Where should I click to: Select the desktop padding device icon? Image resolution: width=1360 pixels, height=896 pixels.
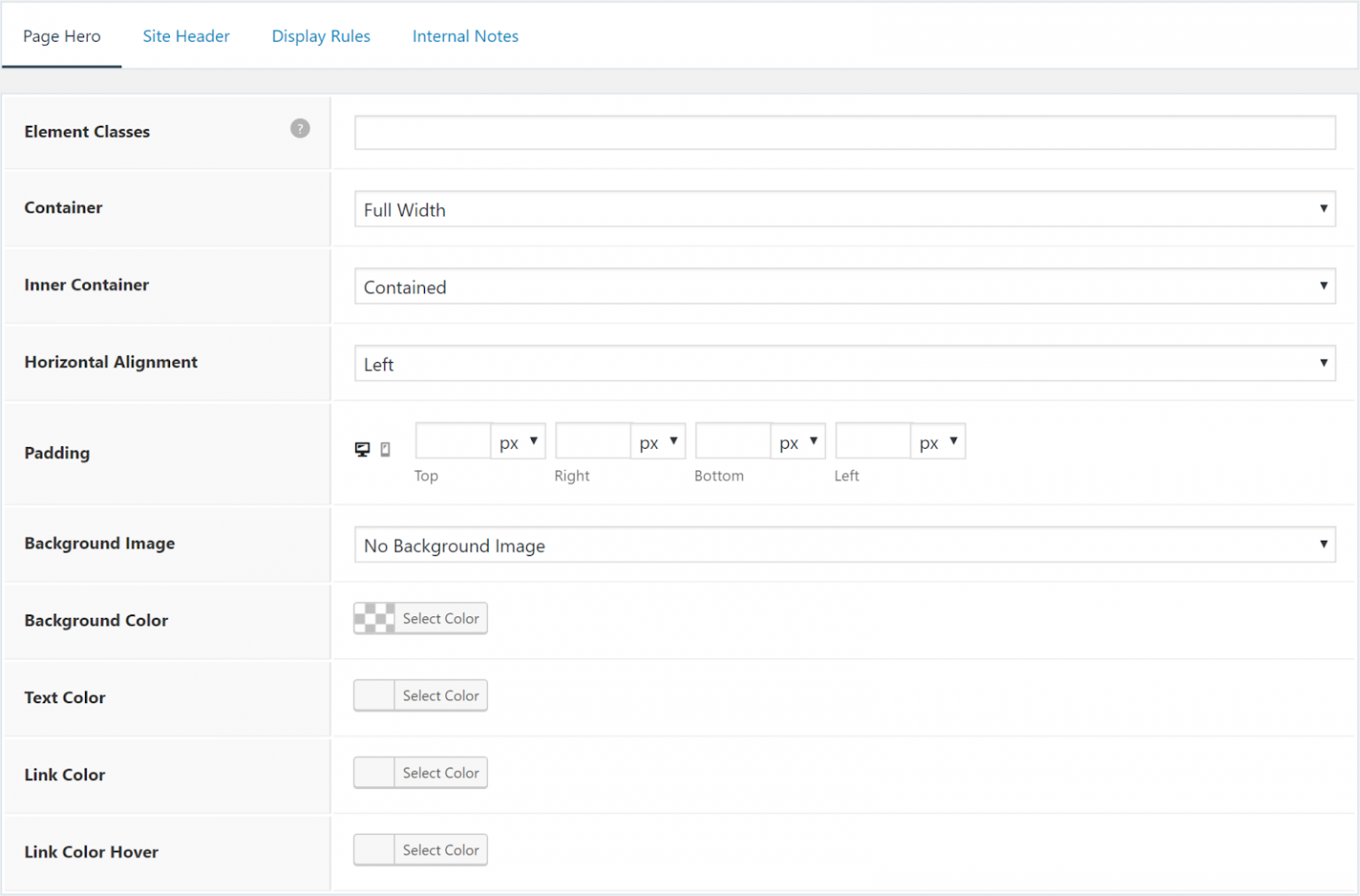[x=362, y=449]
